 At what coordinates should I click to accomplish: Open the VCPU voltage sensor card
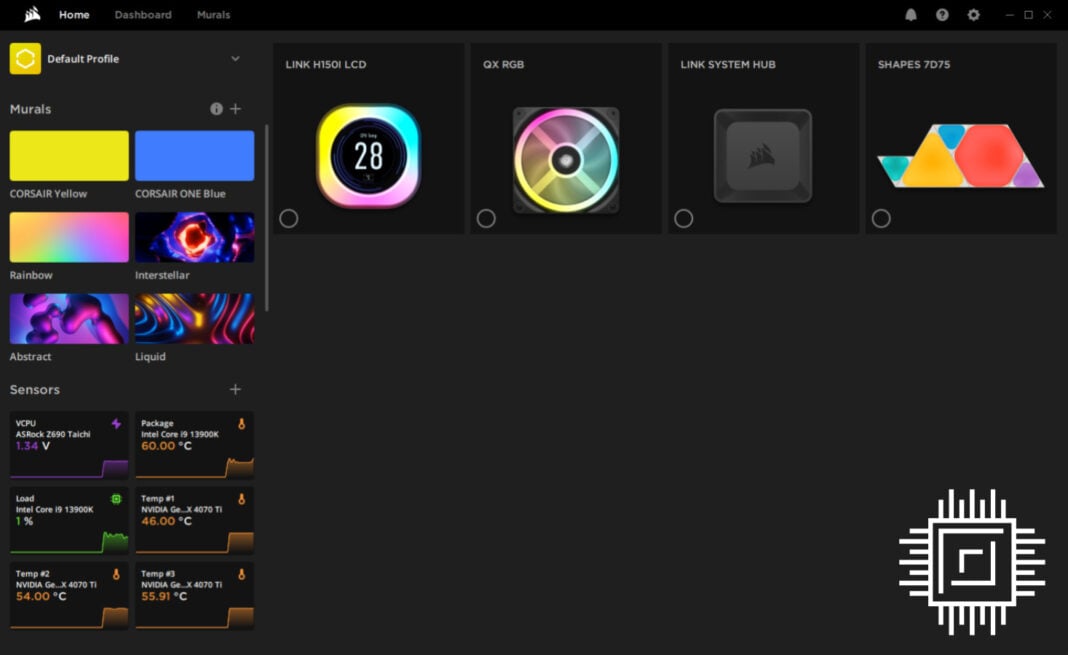pyautogui.click(x=69, y=445)
